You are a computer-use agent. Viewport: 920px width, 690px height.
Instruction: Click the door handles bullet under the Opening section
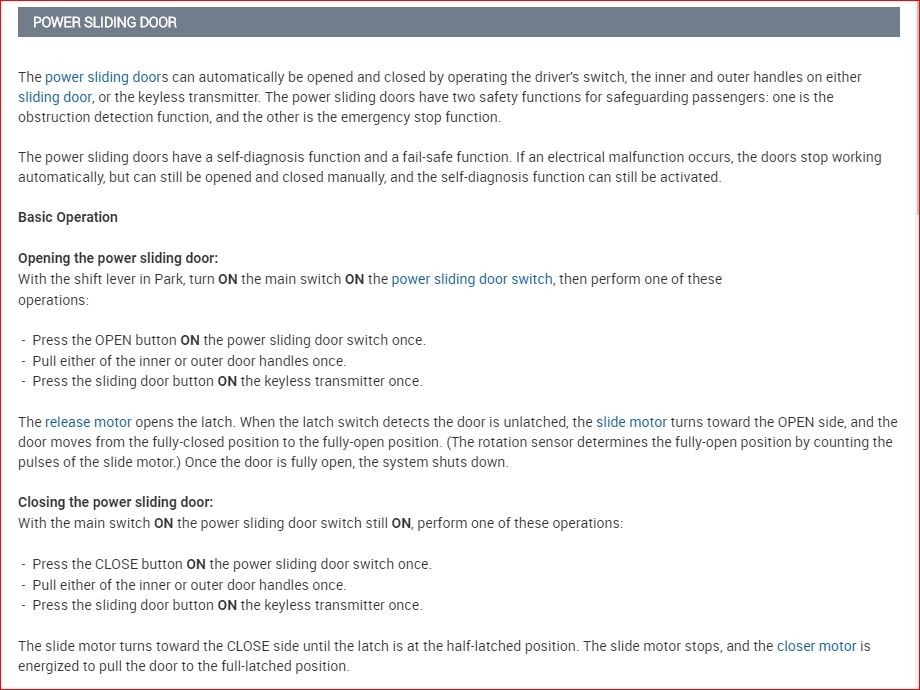click(x=189, y=361)
